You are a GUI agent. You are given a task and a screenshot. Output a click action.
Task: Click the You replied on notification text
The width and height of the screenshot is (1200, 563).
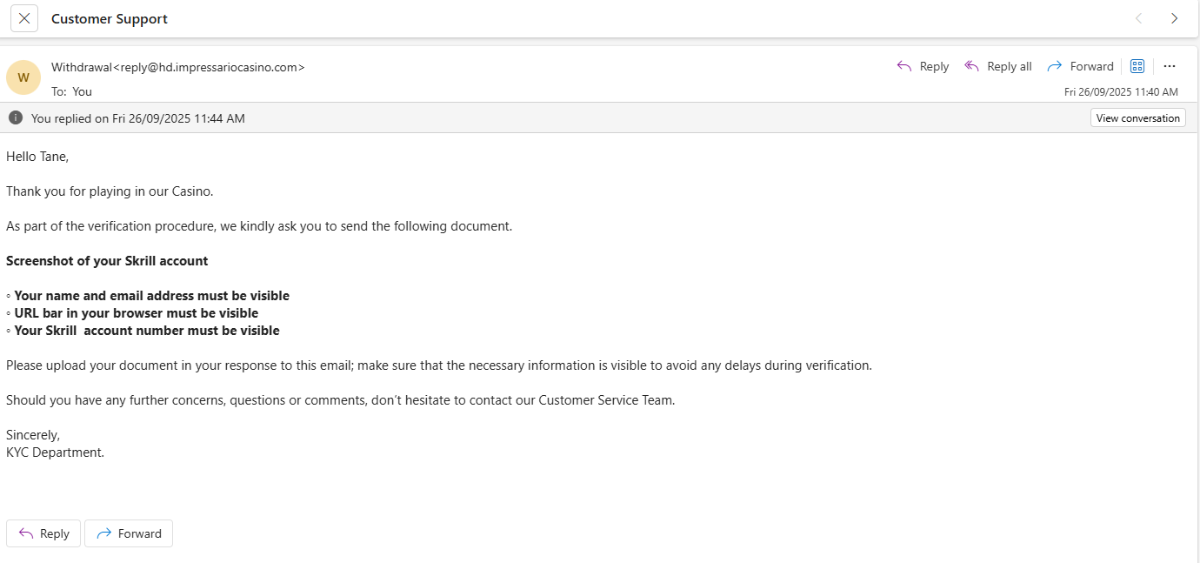pyautogui.click(x=138, y=118)
